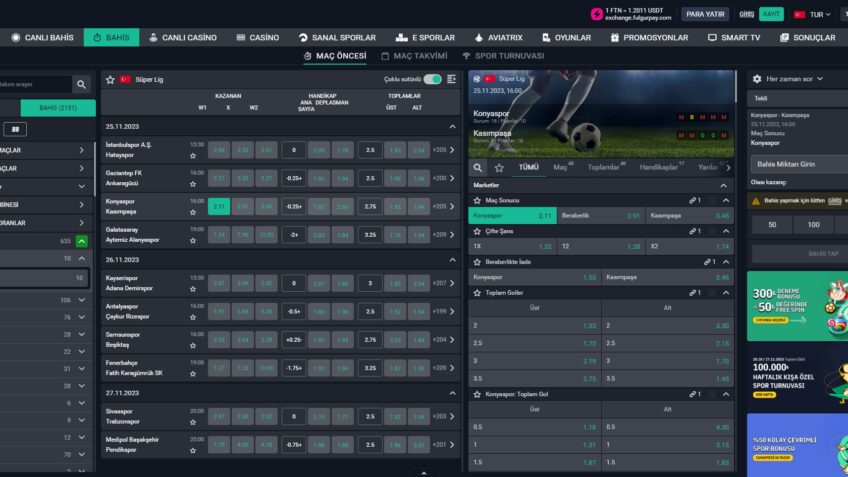Click the betslip settings gear icon

(755, 78)
